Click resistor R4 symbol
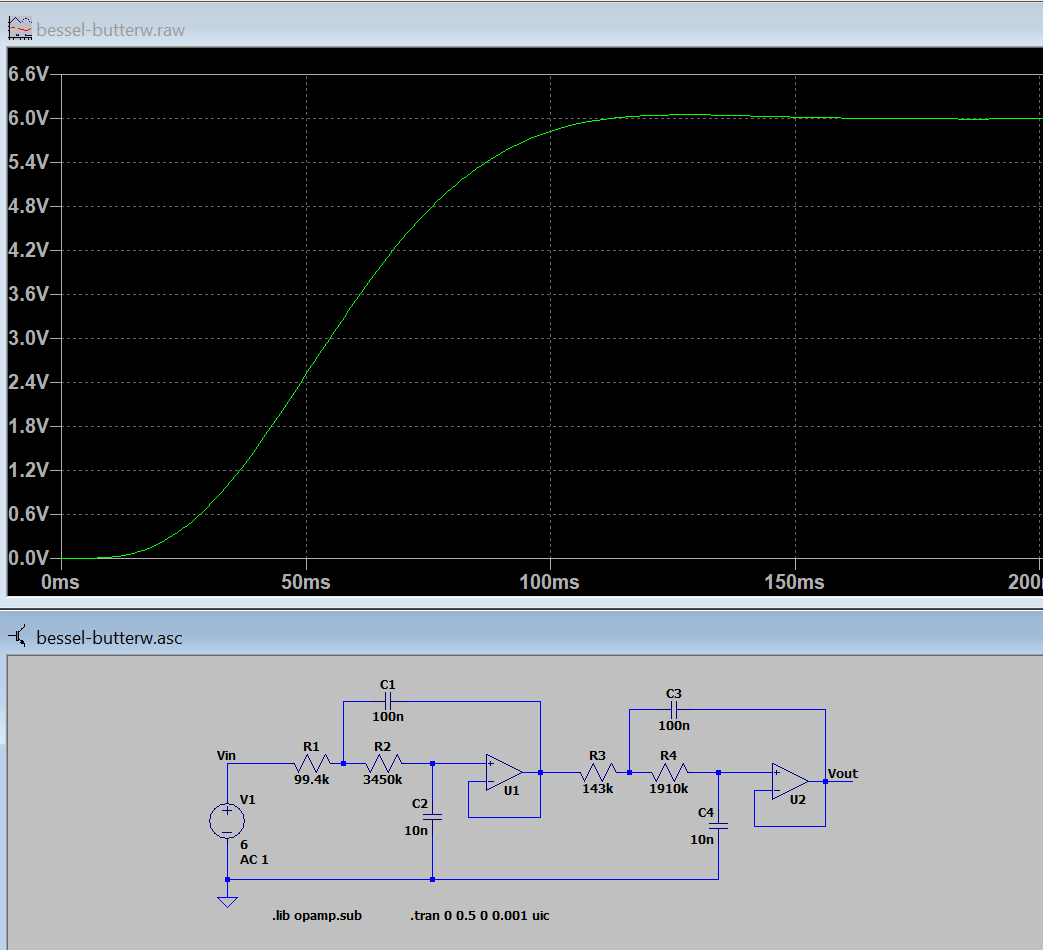Viewport: 1043px width, 950px height. point(670,772)
